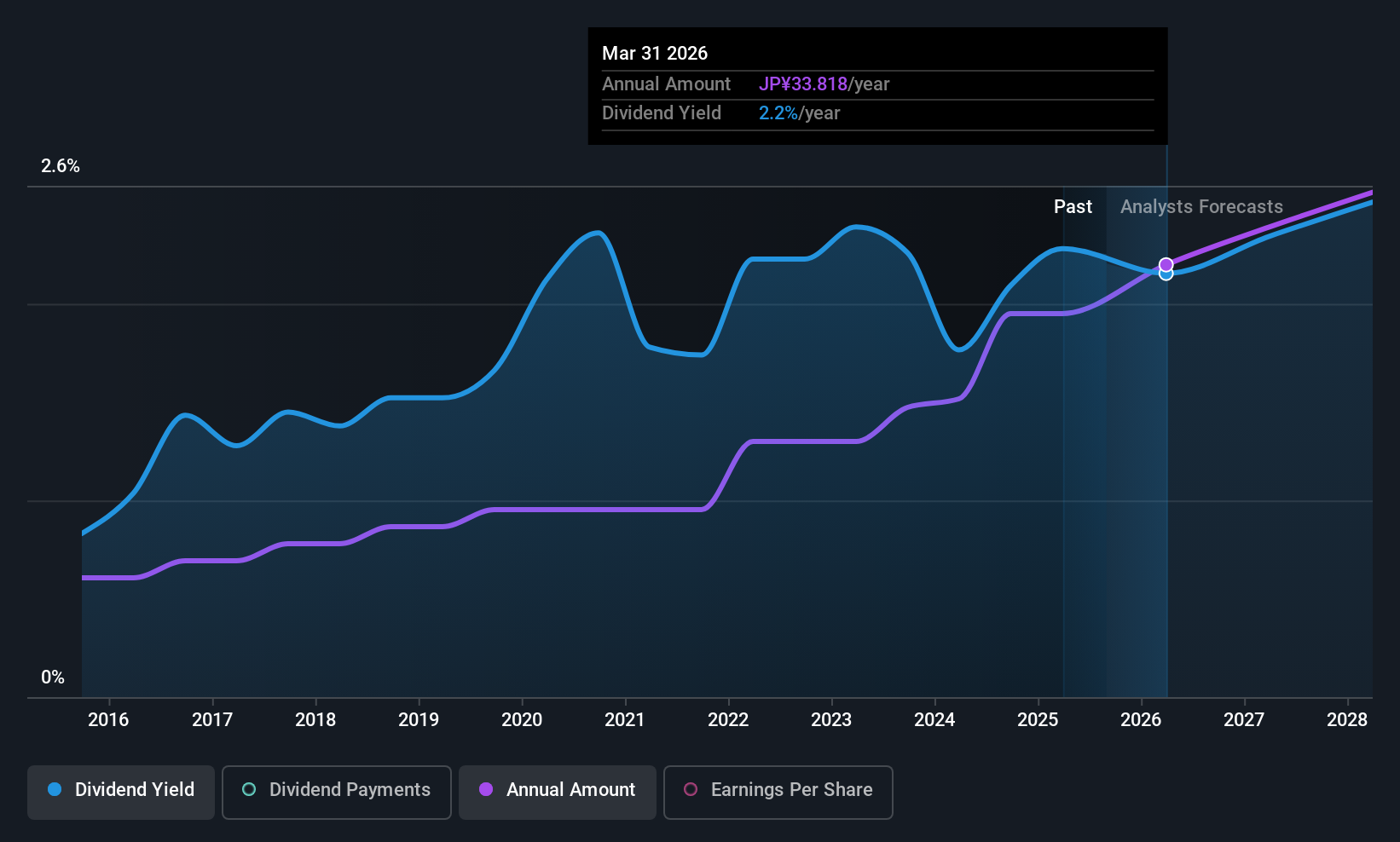Image resolution: width=1400 pixels, height=842 pixels.
Task: Click the 2016 axis label
Action: (108, 720)
